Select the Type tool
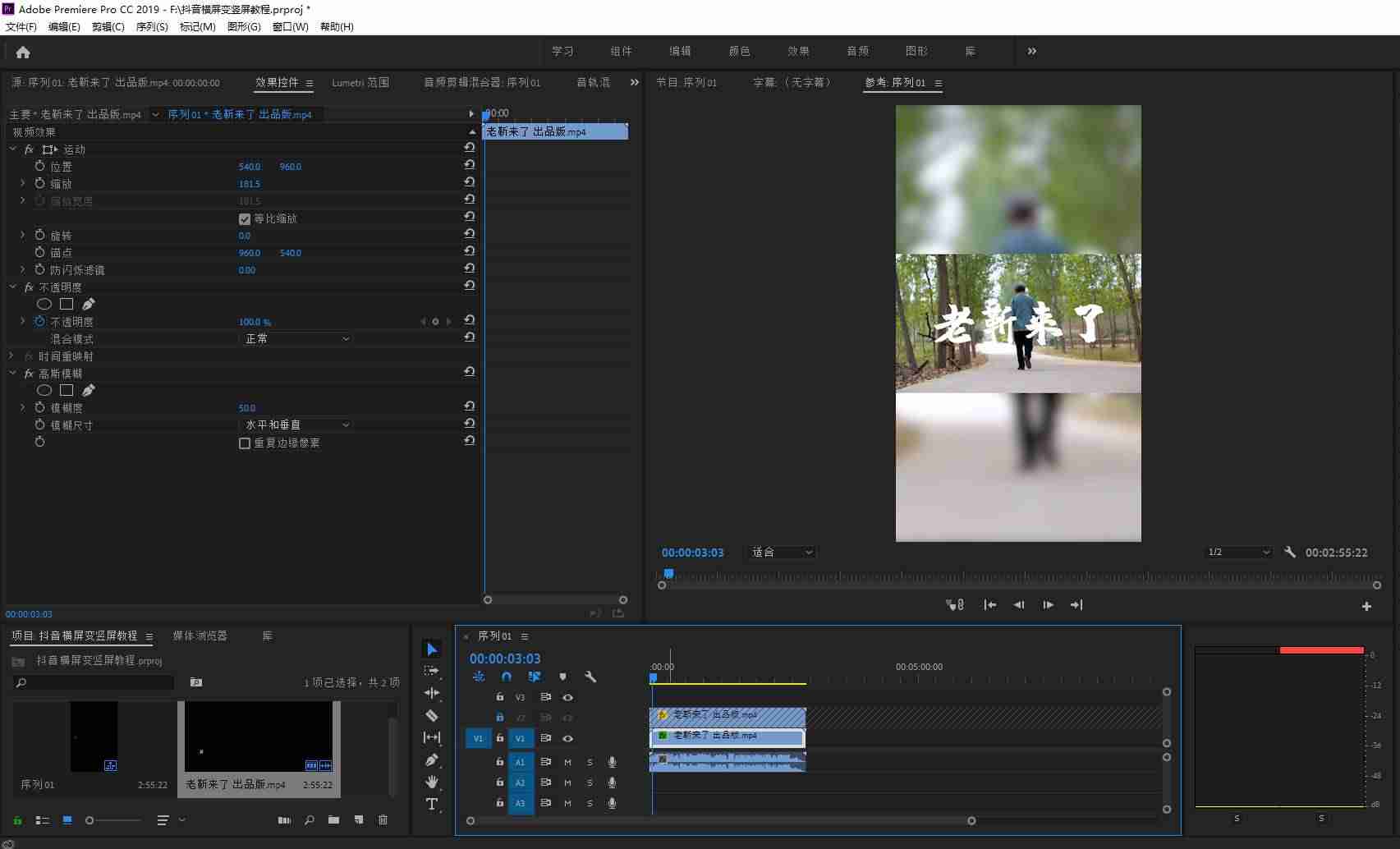The image size is (1400, 849). [432, 804]
